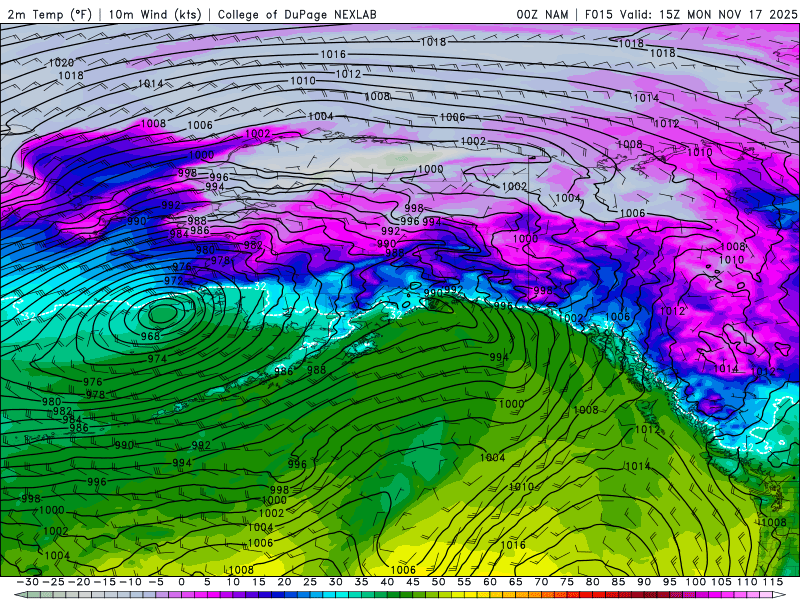Click the 30 tick on the temperature scale
Viewport: 800px width, 600px height.
pos(335,582)
